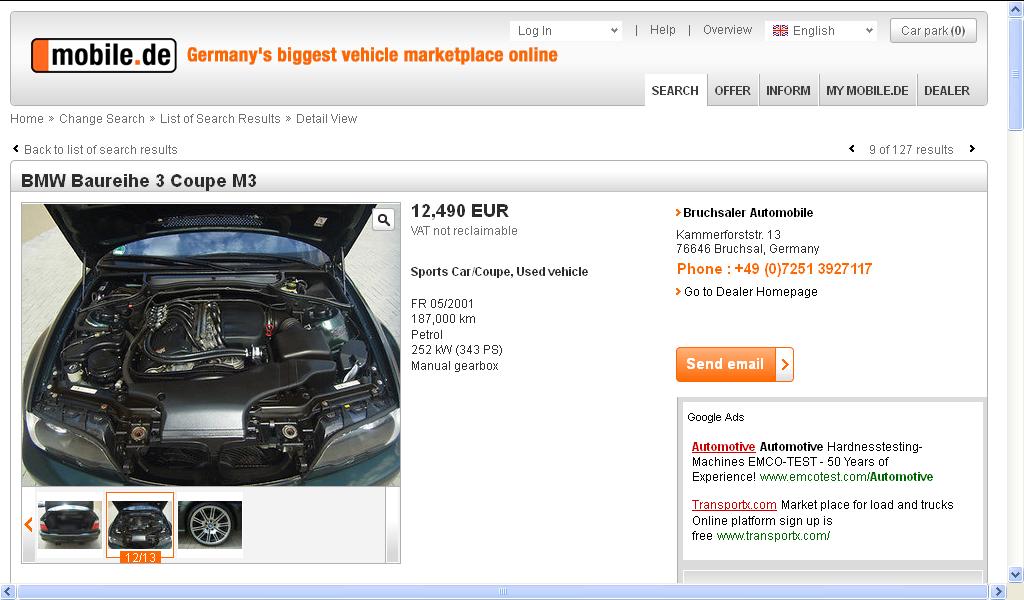The height and width of the screenshot is (600, 1024).
Task: Go to next search result arrow
Action: pyautogui.click(x=972, y=149)
